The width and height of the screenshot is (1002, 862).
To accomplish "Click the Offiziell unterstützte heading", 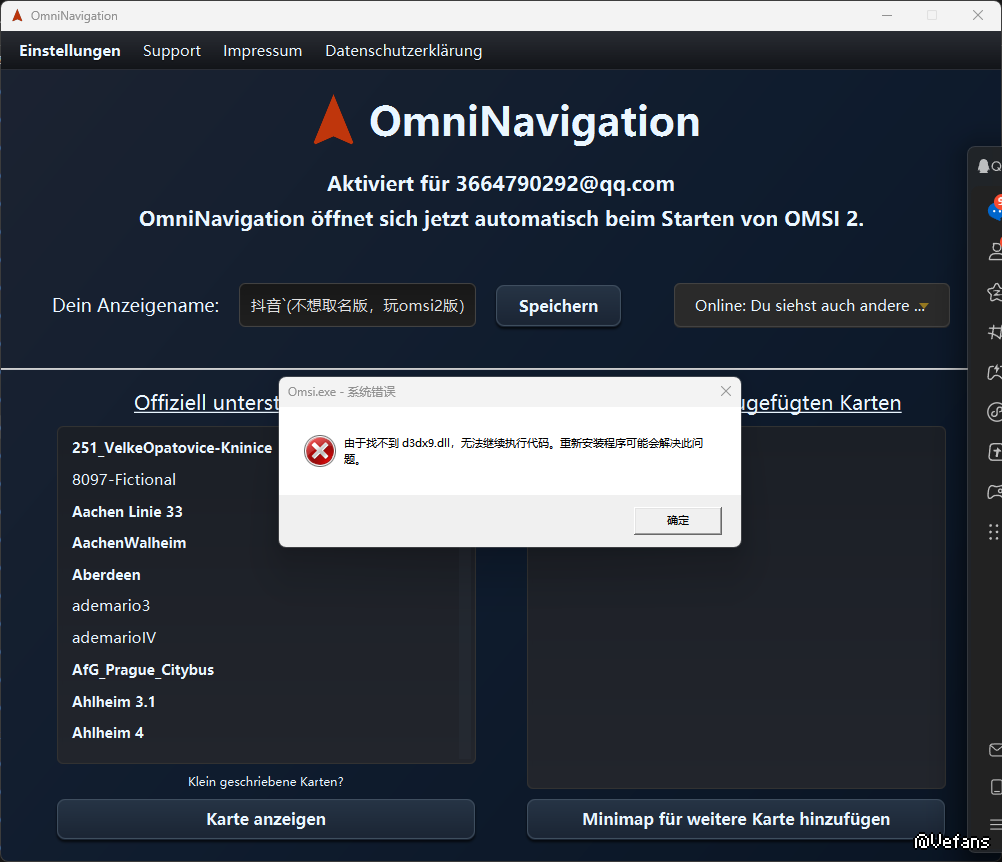I will click(206, 403).
